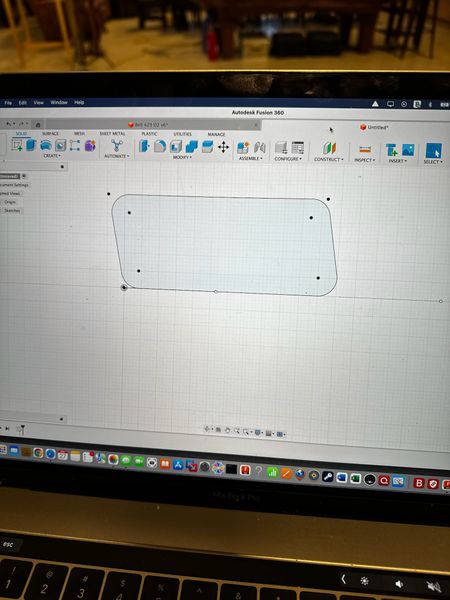The height and width of the screenshot is (600, 450).
Task: Open the App Store from the Dock
Action: coord(178,465)
